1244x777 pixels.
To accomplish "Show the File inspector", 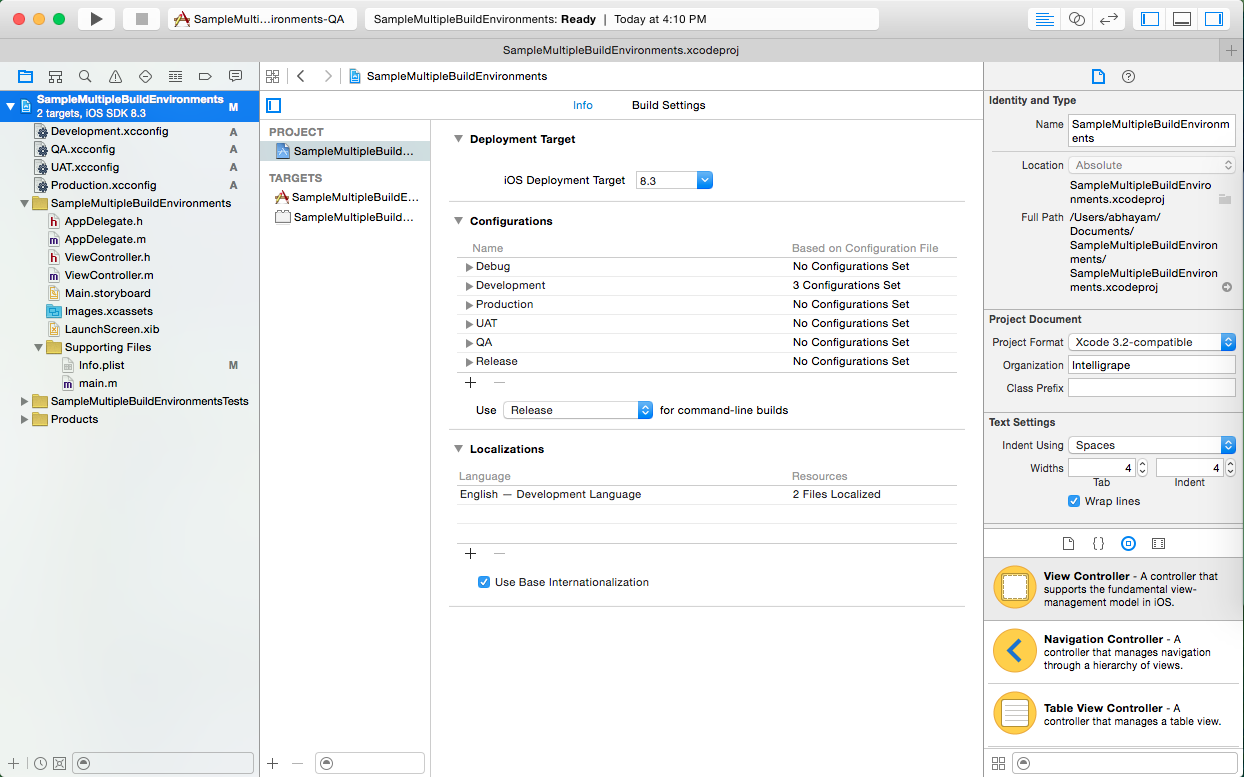I will coord(1098,77).
